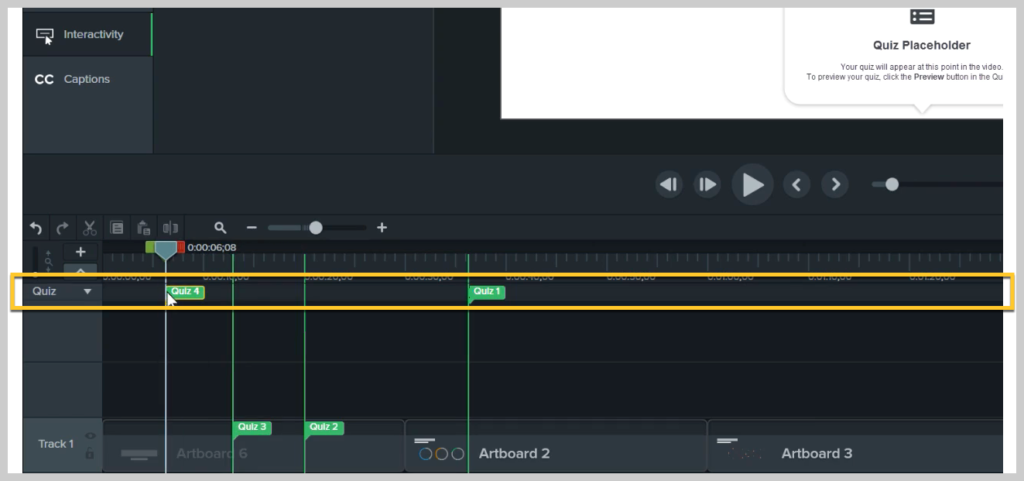Paste media using the paste icon
The width and height of the screenshot is (1024, 481).
(144, 228)
